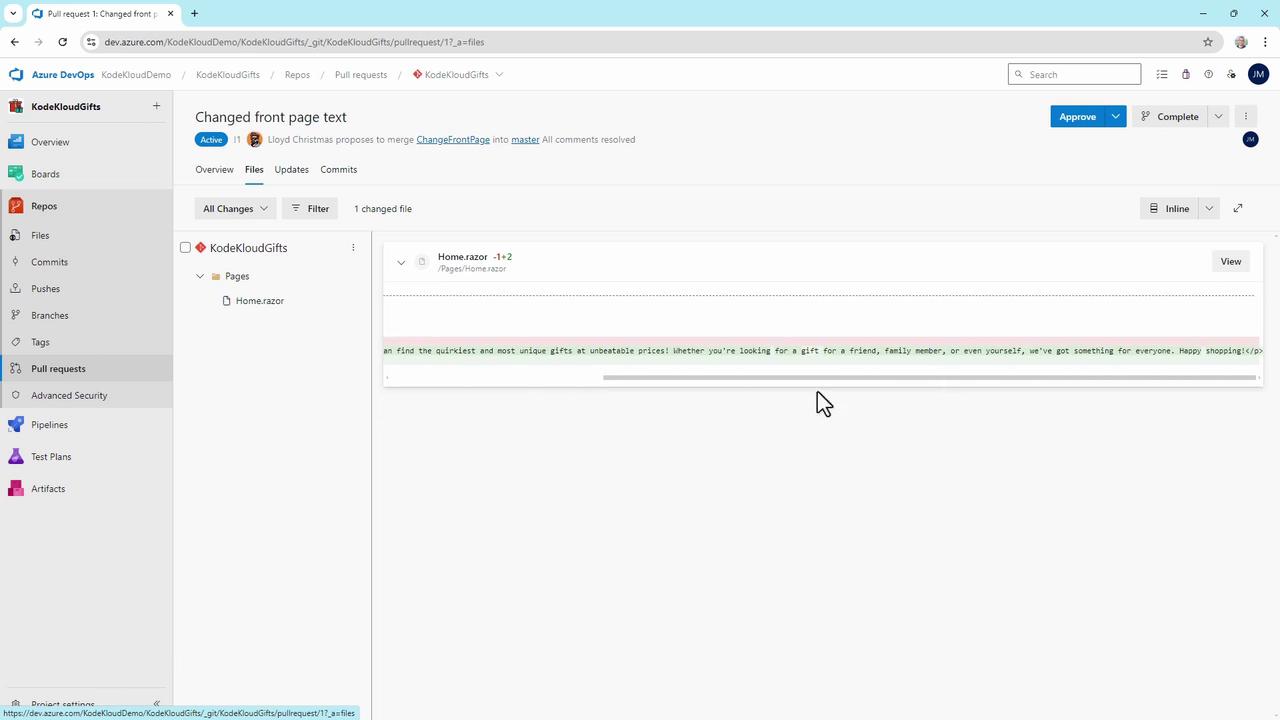The width and height of the screenshot is (1280, 720).
Task: Set the diff view to Inline
Action: (1170, 208)
